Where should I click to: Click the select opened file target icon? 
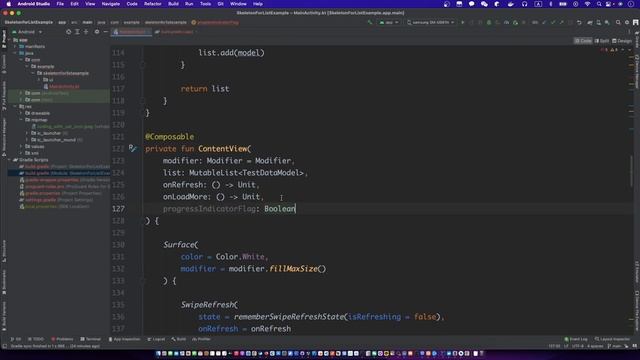click(68, 32)
